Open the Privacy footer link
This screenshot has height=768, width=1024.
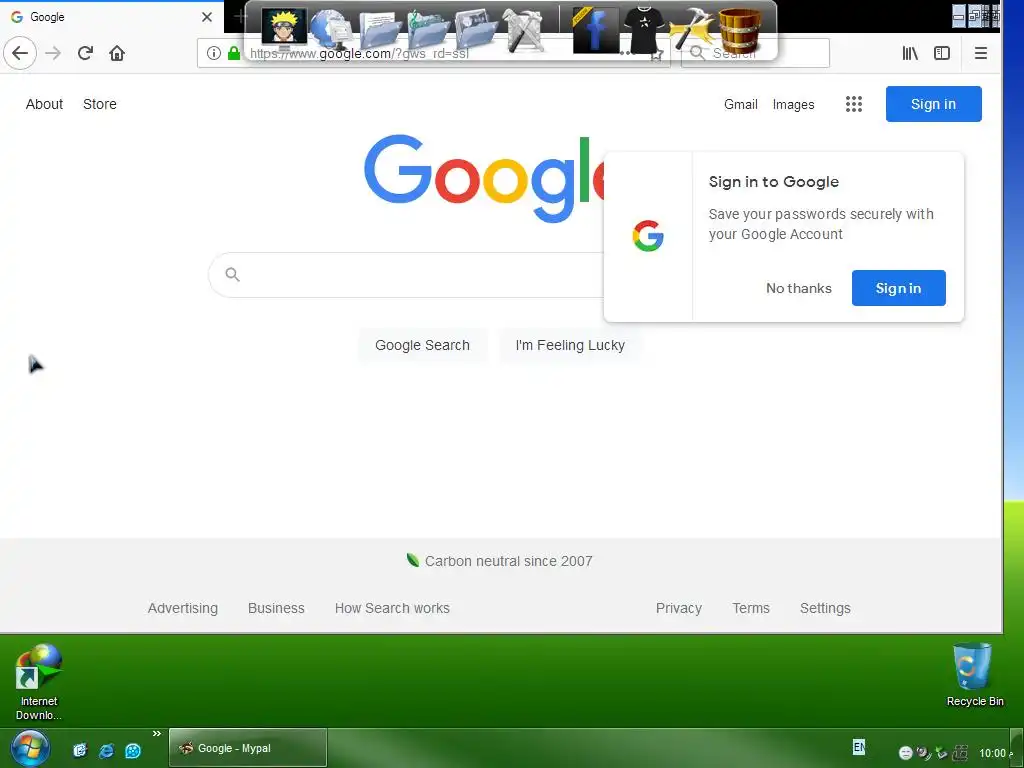pyautogui.click(x=679, y=608)
